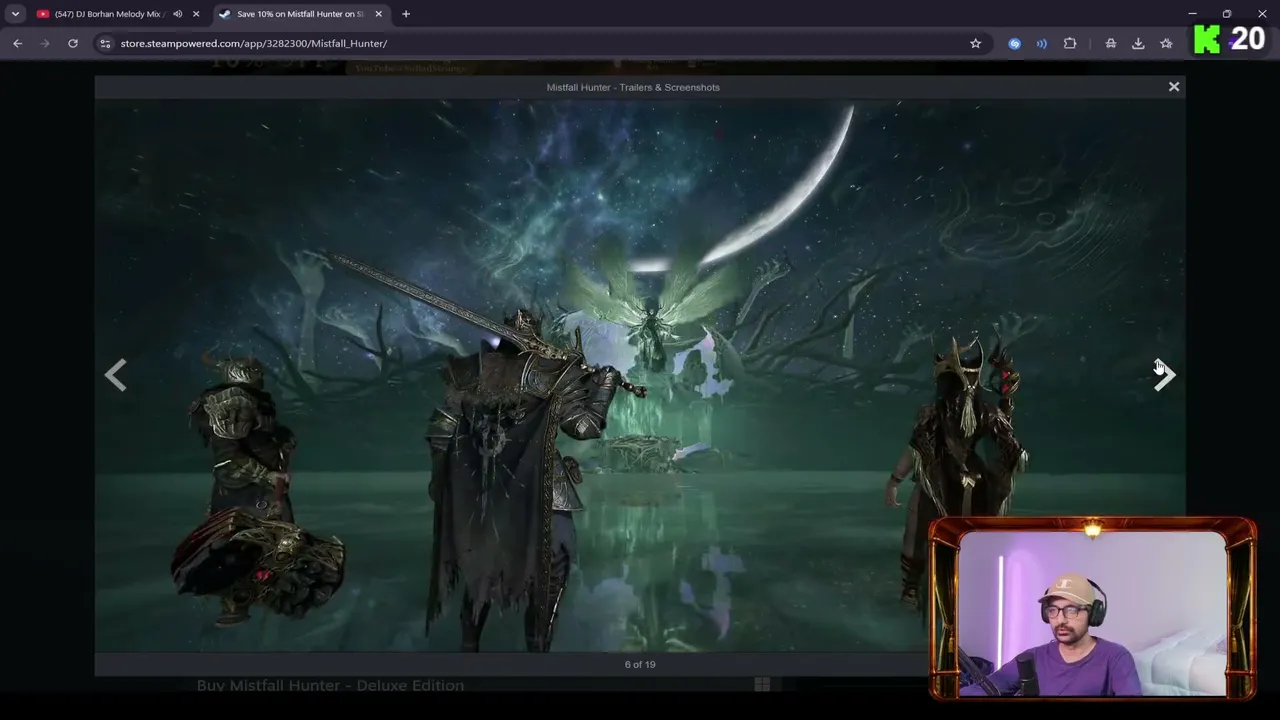Click the sound-wave extension icon in toolbar
The width and height of the screenshot is (1280, 720).
tap(1042, 43)
